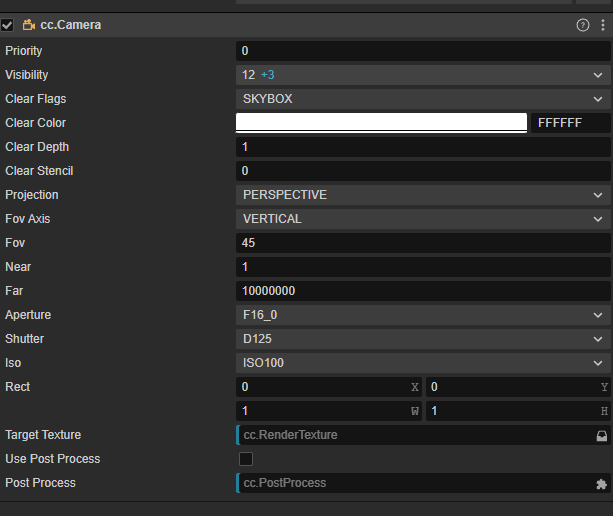Click the Far value input field
613x516 pixels.
coord(423,291)
